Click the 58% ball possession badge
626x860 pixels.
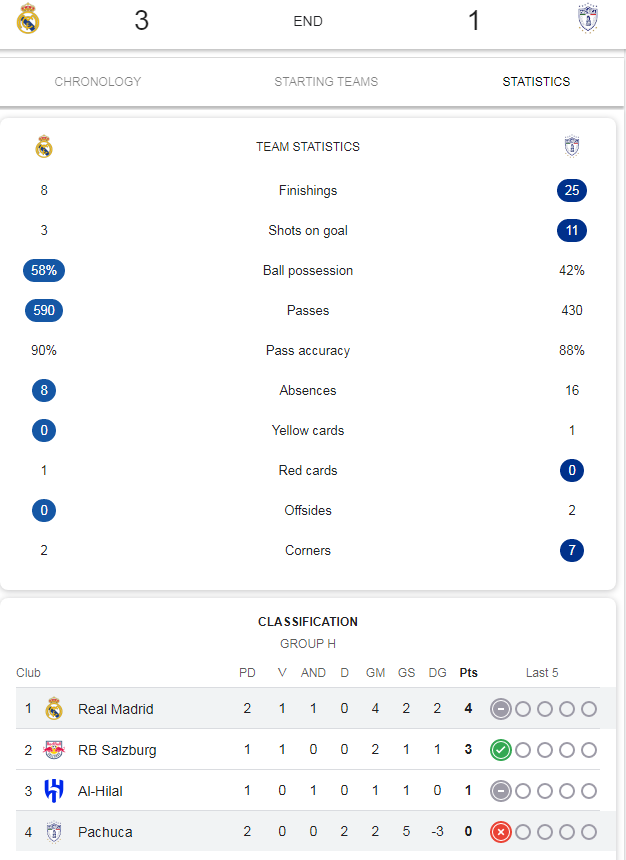[x=44, y=270]
